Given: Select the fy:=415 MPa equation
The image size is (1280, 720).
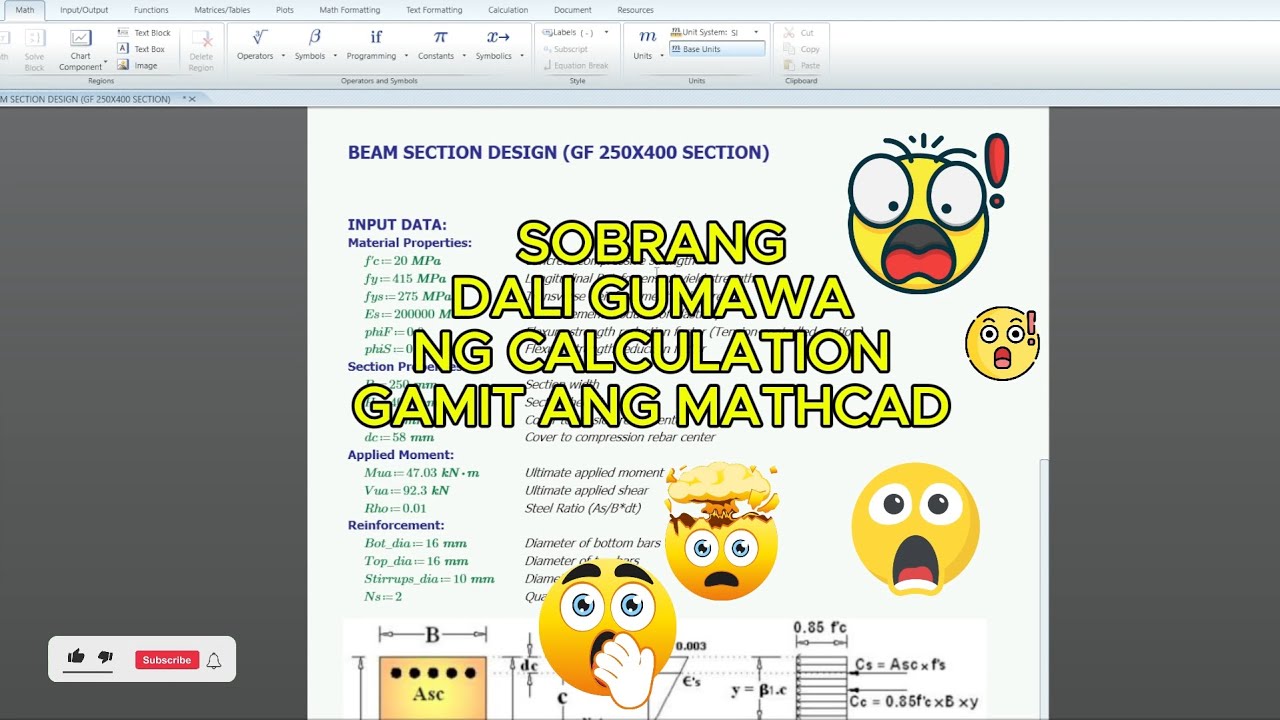Looking at the screenshot, I should click(405, 279).
